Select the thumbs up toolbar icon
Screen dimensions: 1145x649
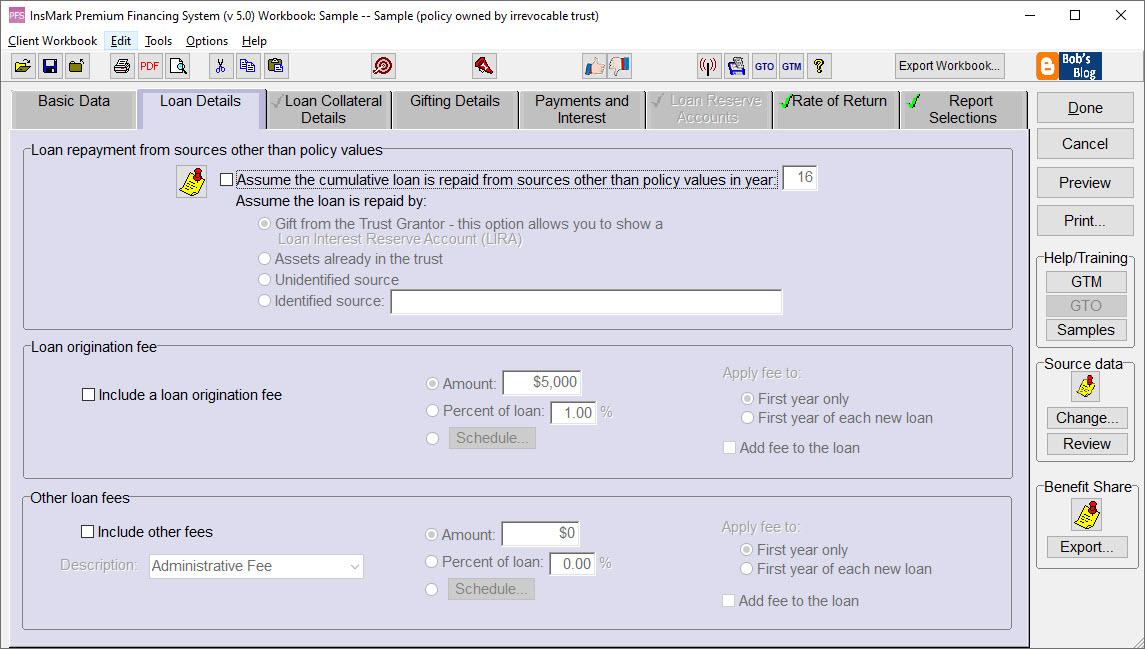click(x=594, y=65)
